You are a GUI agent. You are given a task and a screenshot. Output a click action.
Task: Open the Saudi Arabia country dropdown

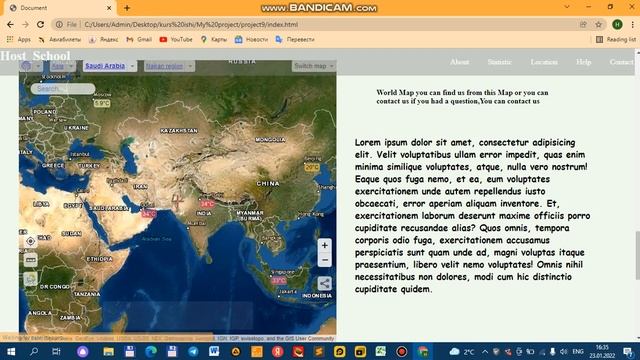point(110,66)
